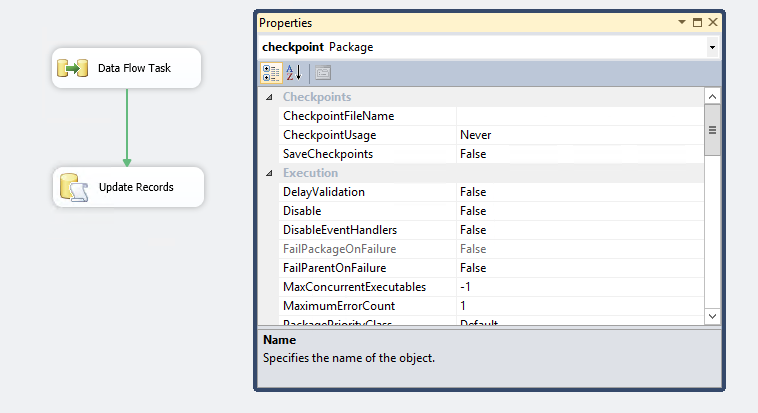Viewport: 758px width, 413px height.
Task: Select the CheckpointUsage property row
Action: coord(329,135)
